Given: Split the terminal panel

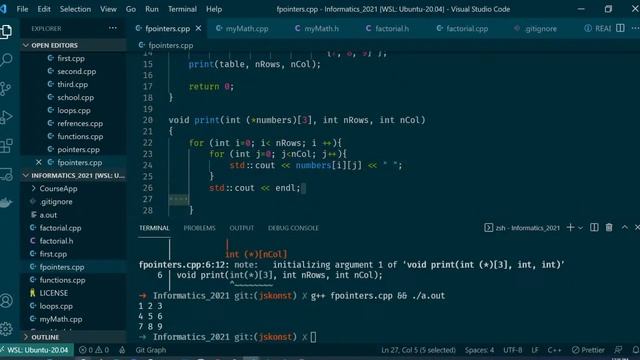Looking at the screenshot, I should (x=594, y=228).
